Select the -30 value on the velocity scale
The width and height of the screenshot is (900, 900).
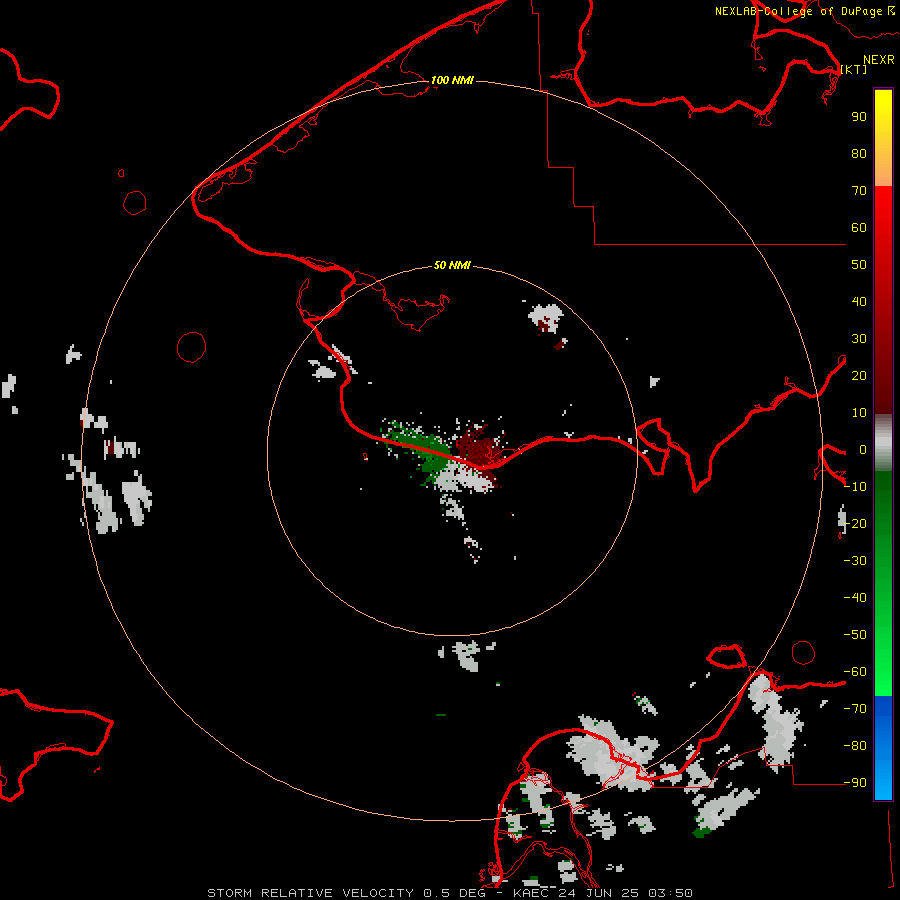(855, 561)
